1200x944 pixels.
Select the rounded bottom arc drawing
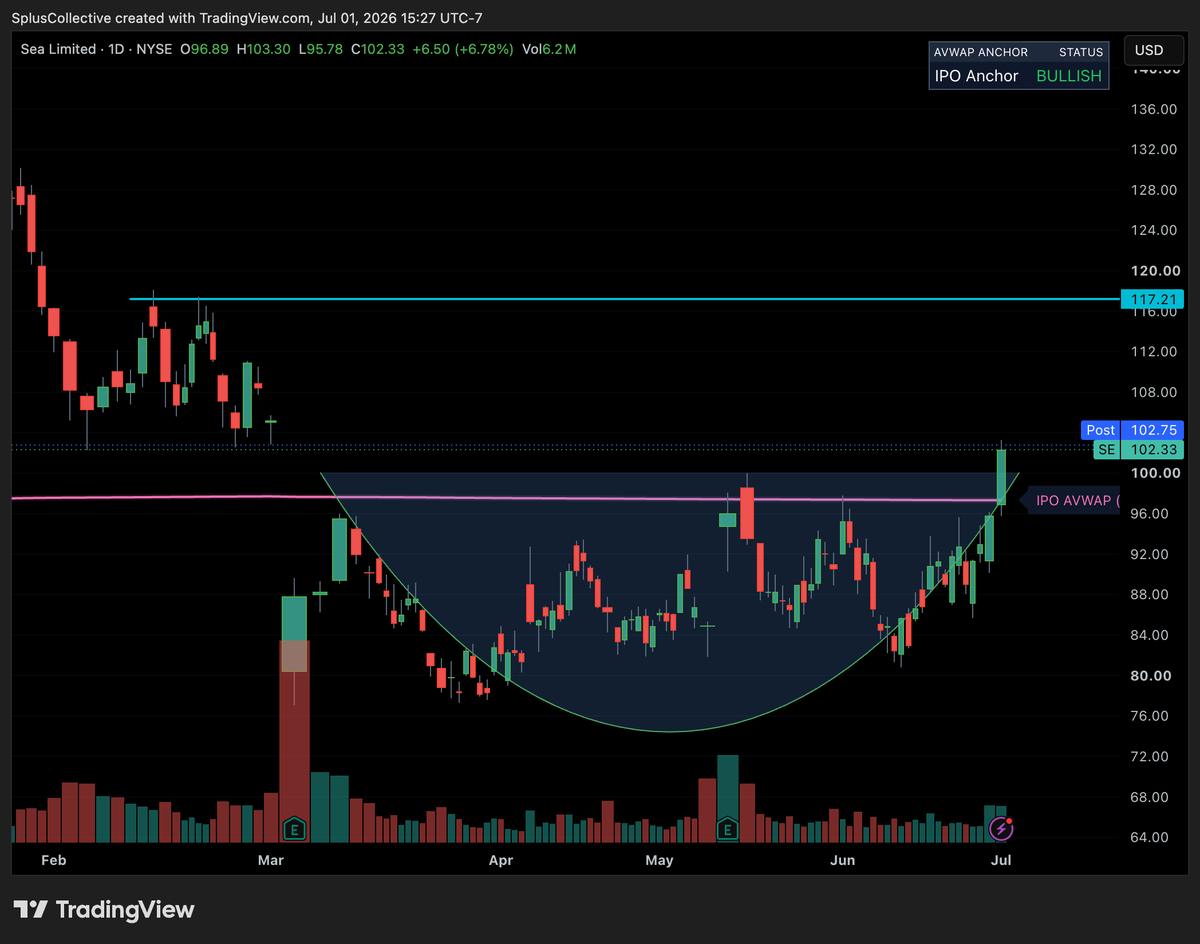(670, 731)
